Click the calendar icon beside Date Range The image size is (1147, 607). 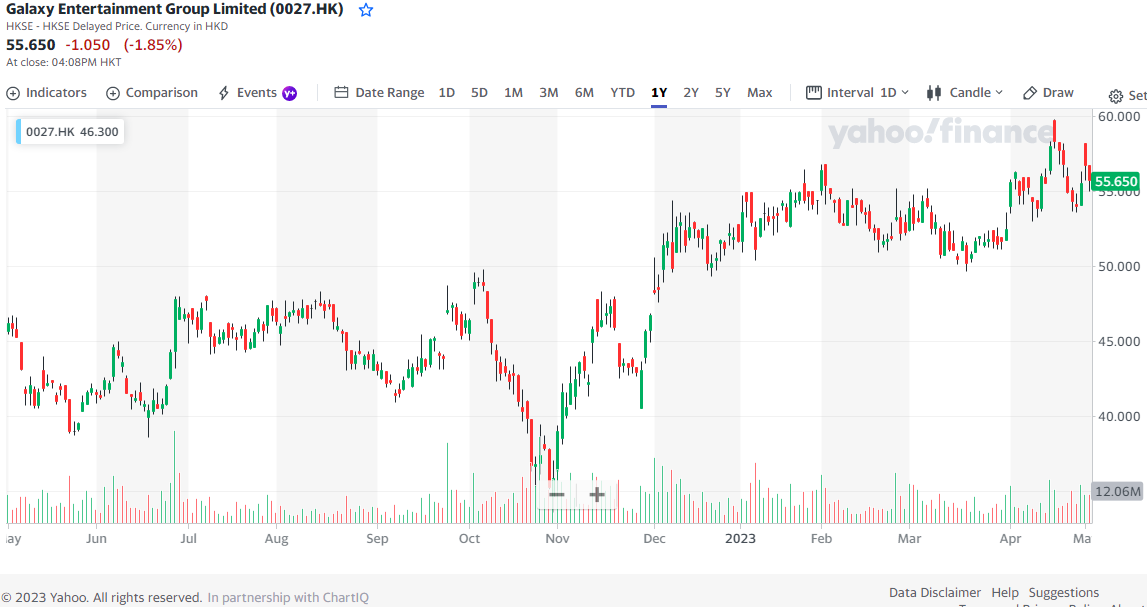(x=341, y=93)
